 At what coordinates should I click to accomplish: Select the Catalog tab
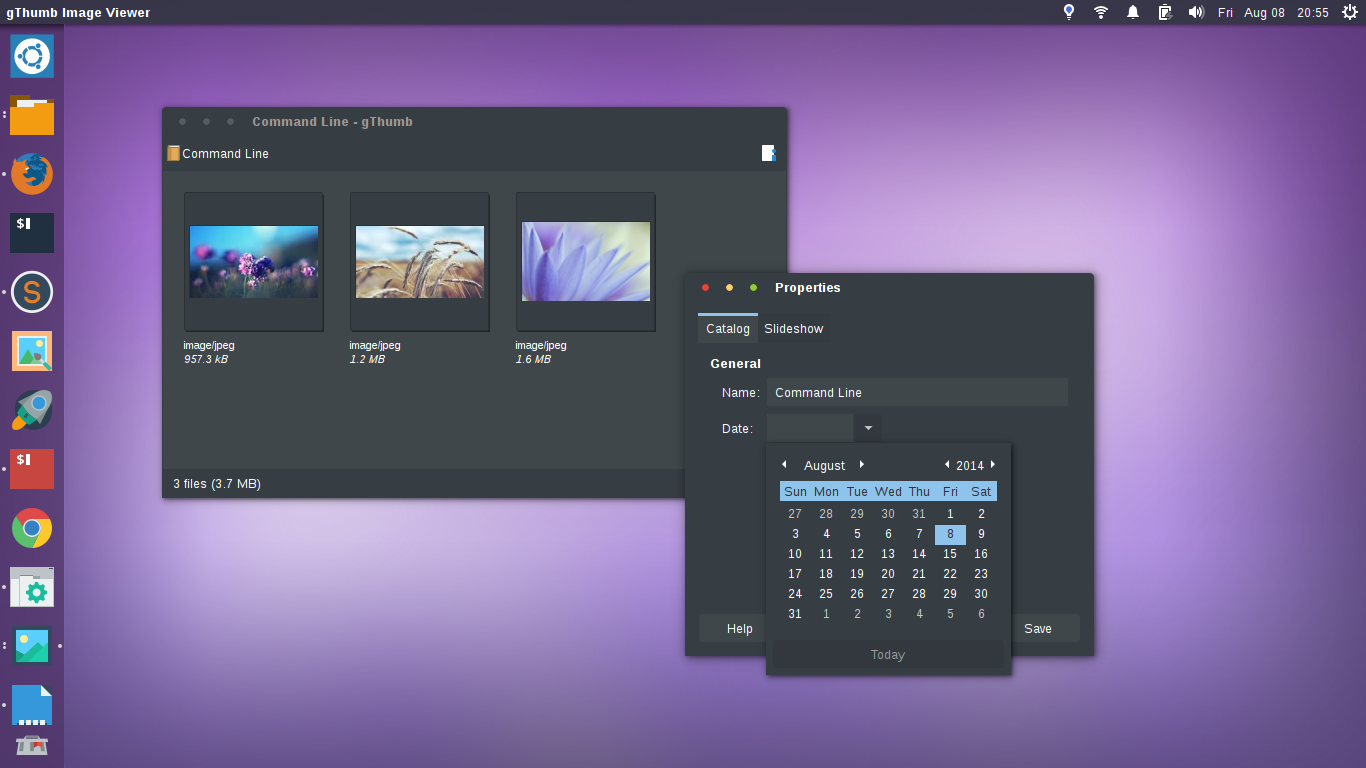tap(728, 329)
